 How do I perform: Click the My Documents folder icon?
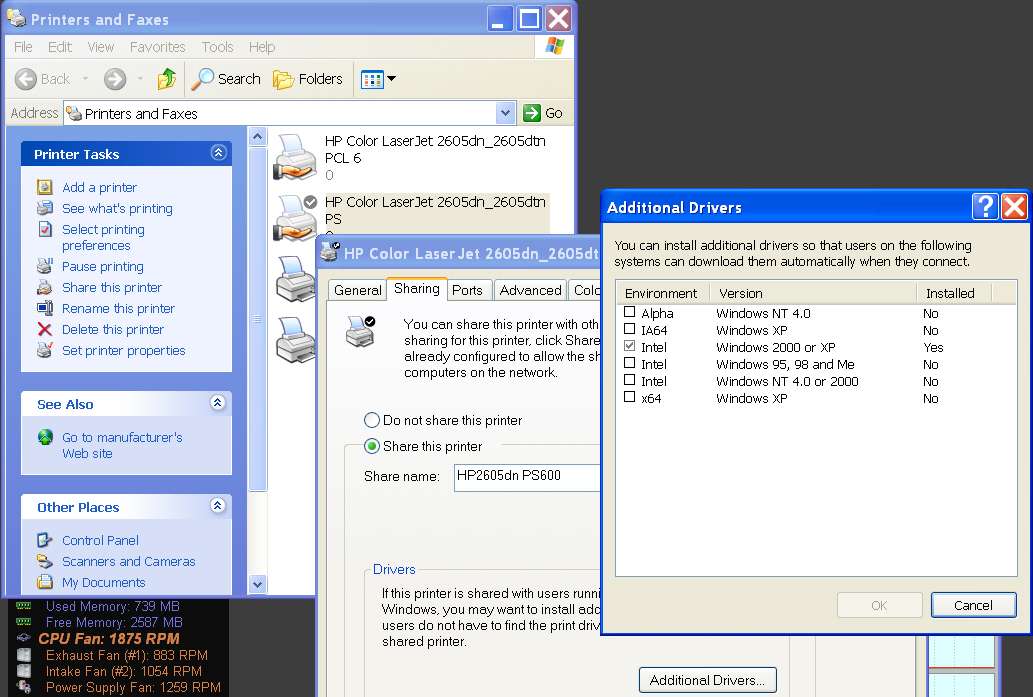pos(45,582)
